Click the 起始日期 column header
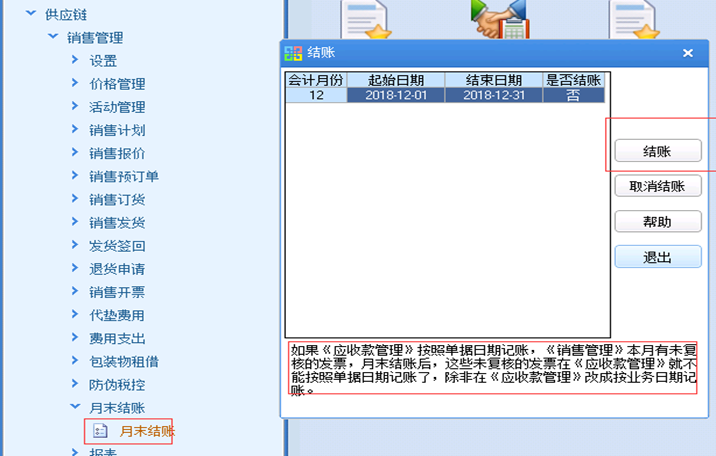 point(395,79)
